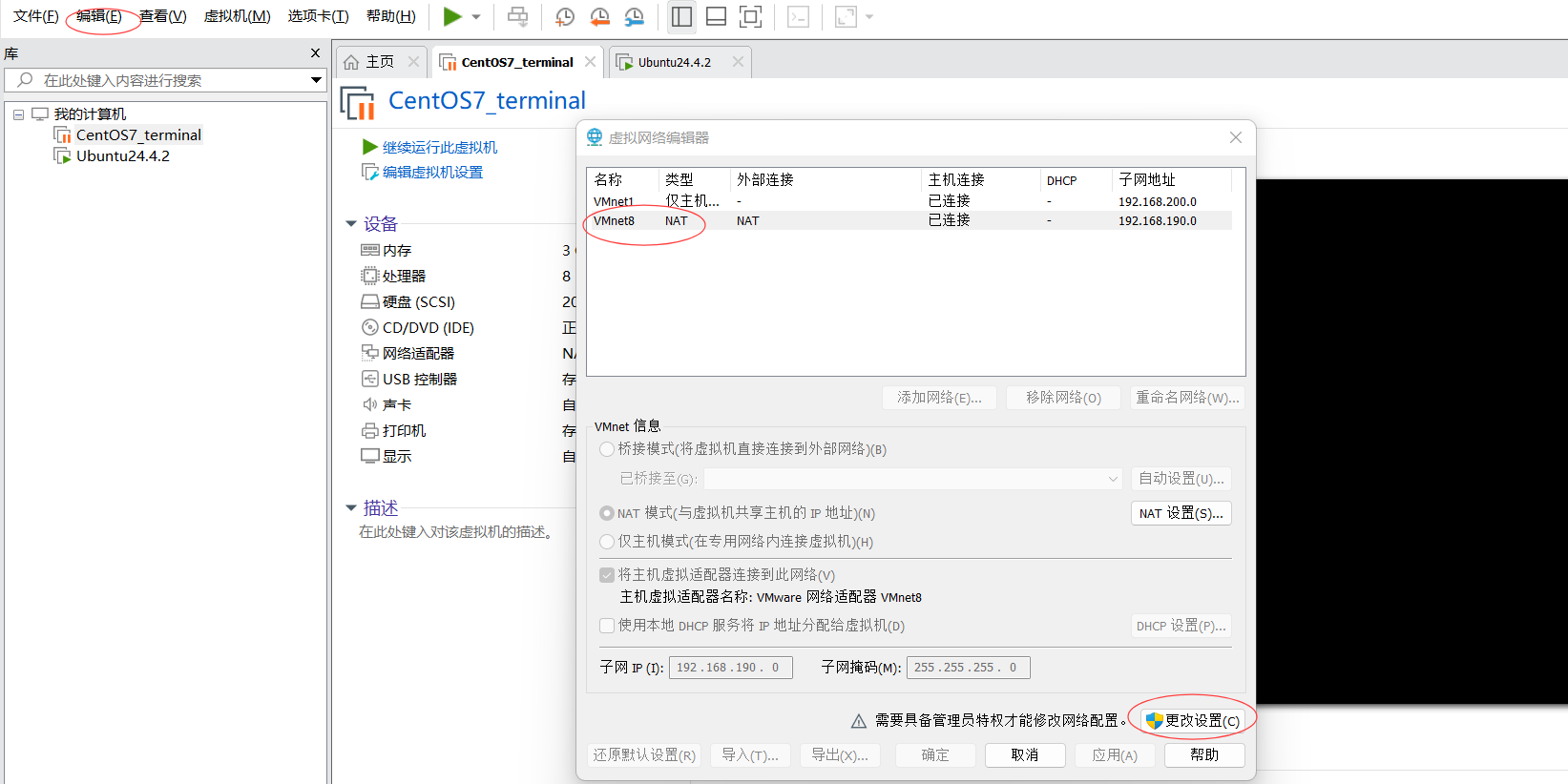Click the warning triangle icon in dialog
The image size is (1568, 784).
click(x=859, y=721)
